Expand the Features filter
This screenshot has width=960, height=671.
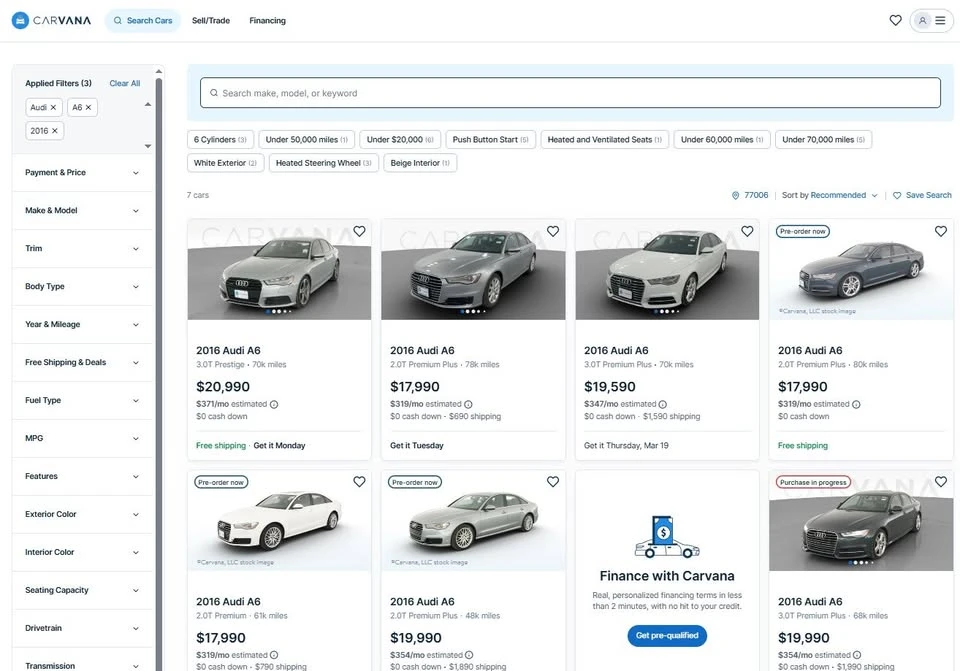(x=83, y=476)
